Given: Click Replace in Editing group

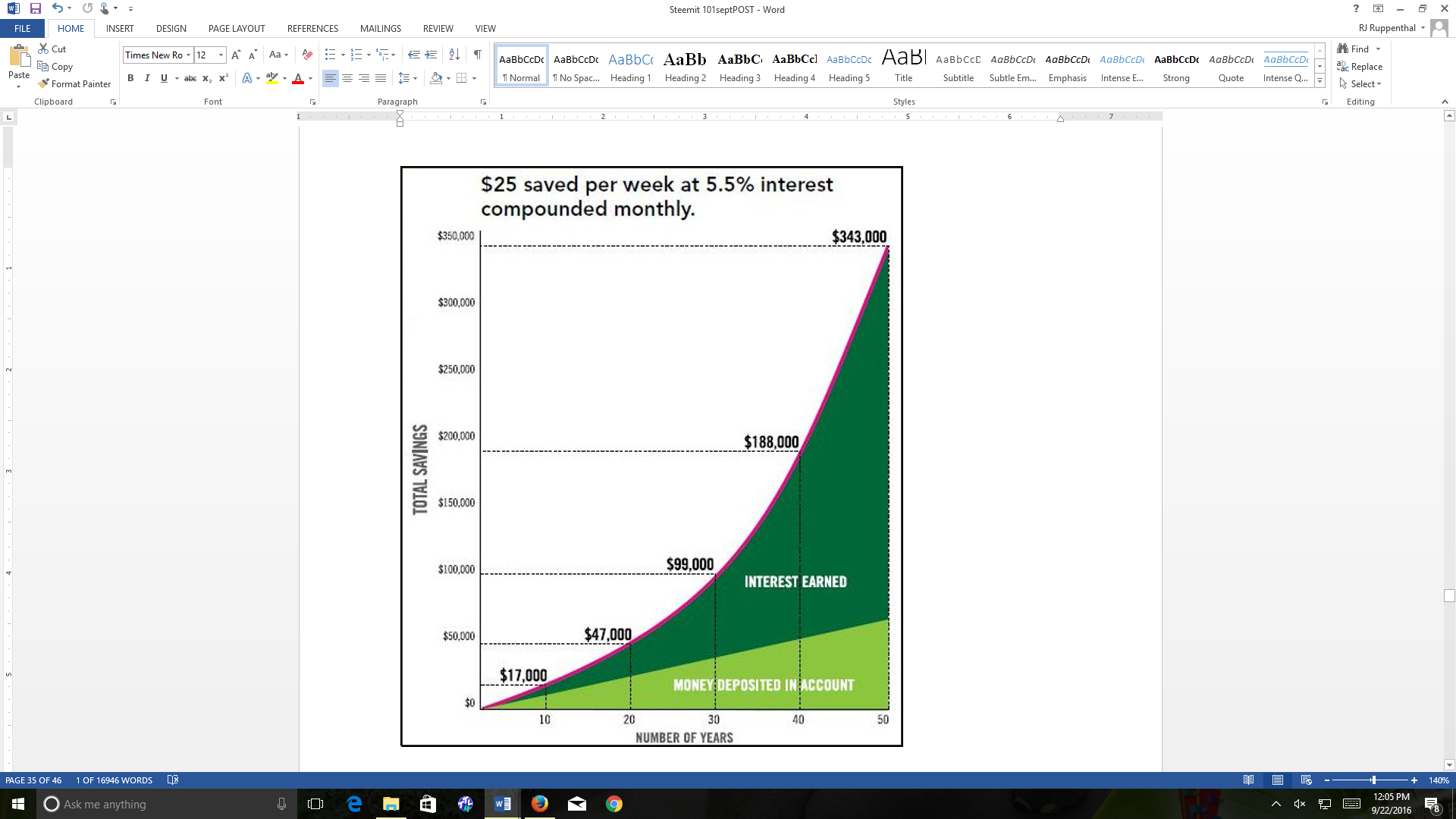Looking at the screenshot, I should pyautogui.click(x=1360, y=66).
